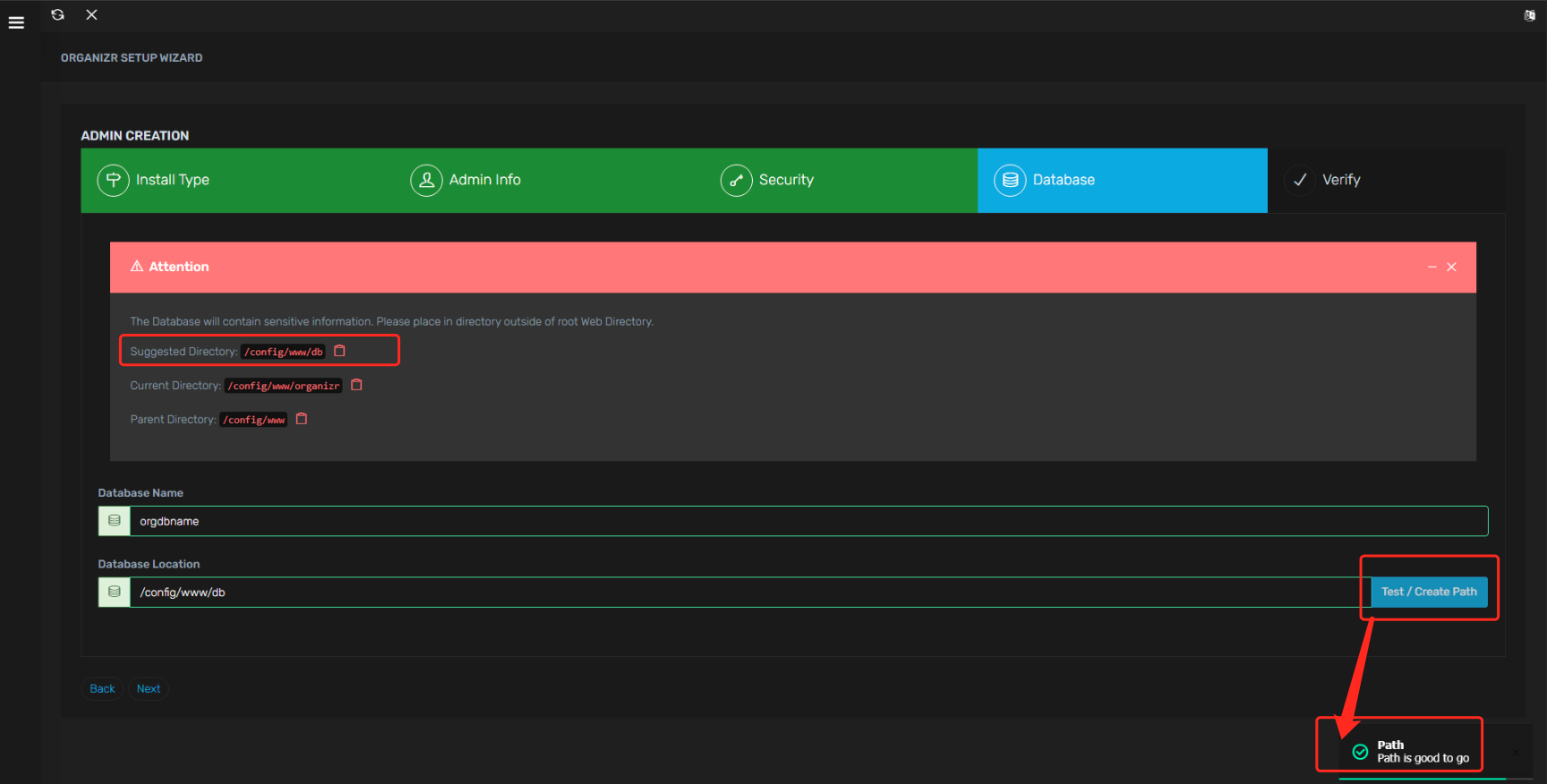The image size is (1547, 784).
Task: Click the ADMIN CREATION heading
Action: 135,135
